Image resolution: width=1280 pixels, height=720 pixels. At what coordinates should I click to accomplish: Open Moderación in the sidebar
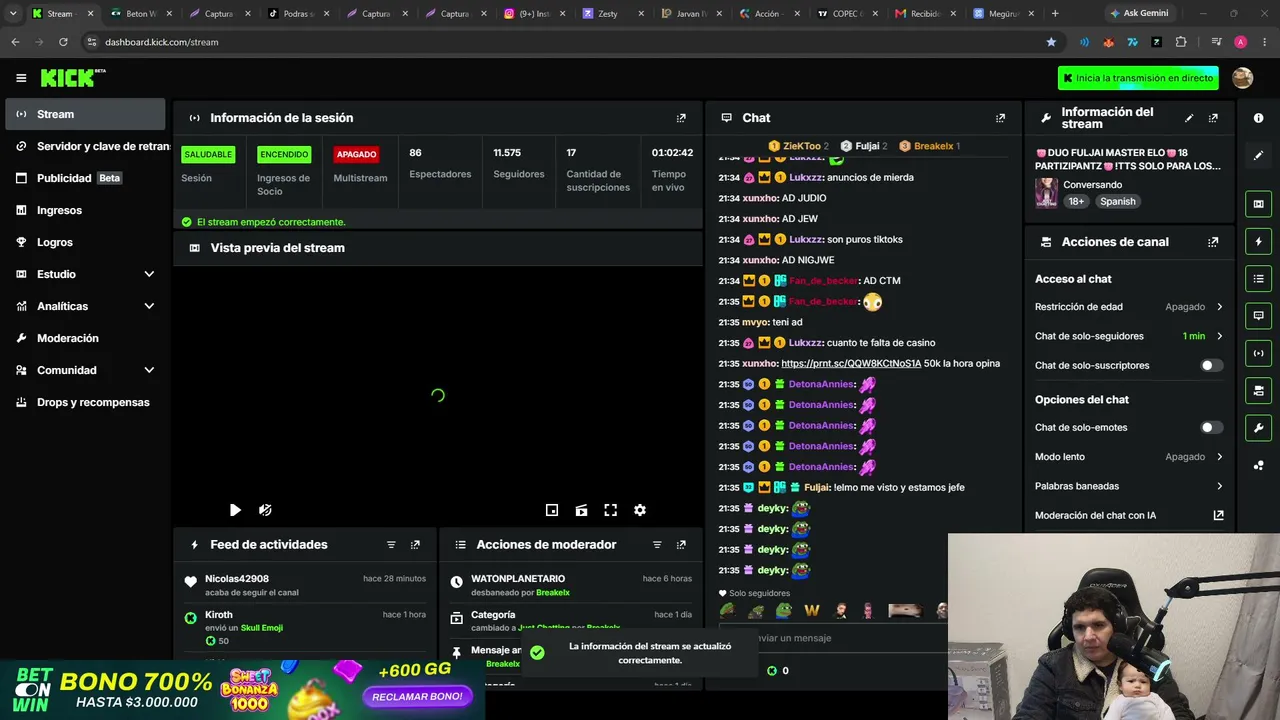(x=85, y=338)
